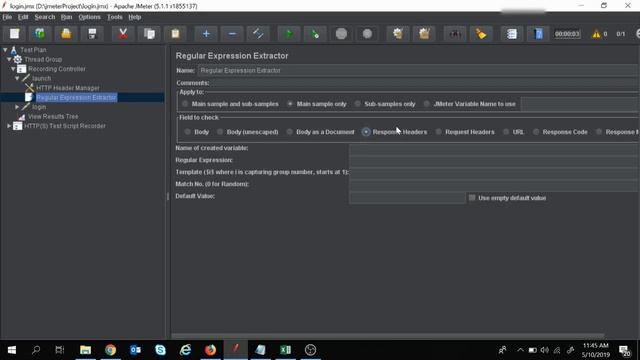Click the Collapse All minus icon
Viewport: 640px width, 360px height.
click(232, 34)
